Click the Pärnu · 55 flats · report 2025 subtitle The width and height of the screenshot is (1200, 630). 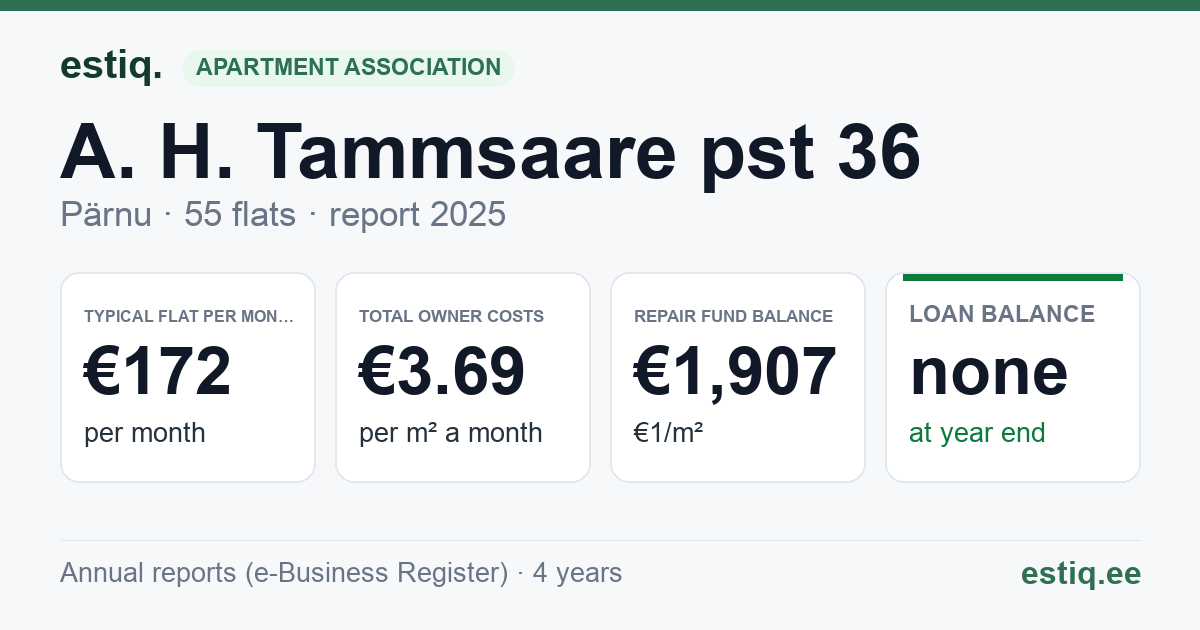[283, 215]
